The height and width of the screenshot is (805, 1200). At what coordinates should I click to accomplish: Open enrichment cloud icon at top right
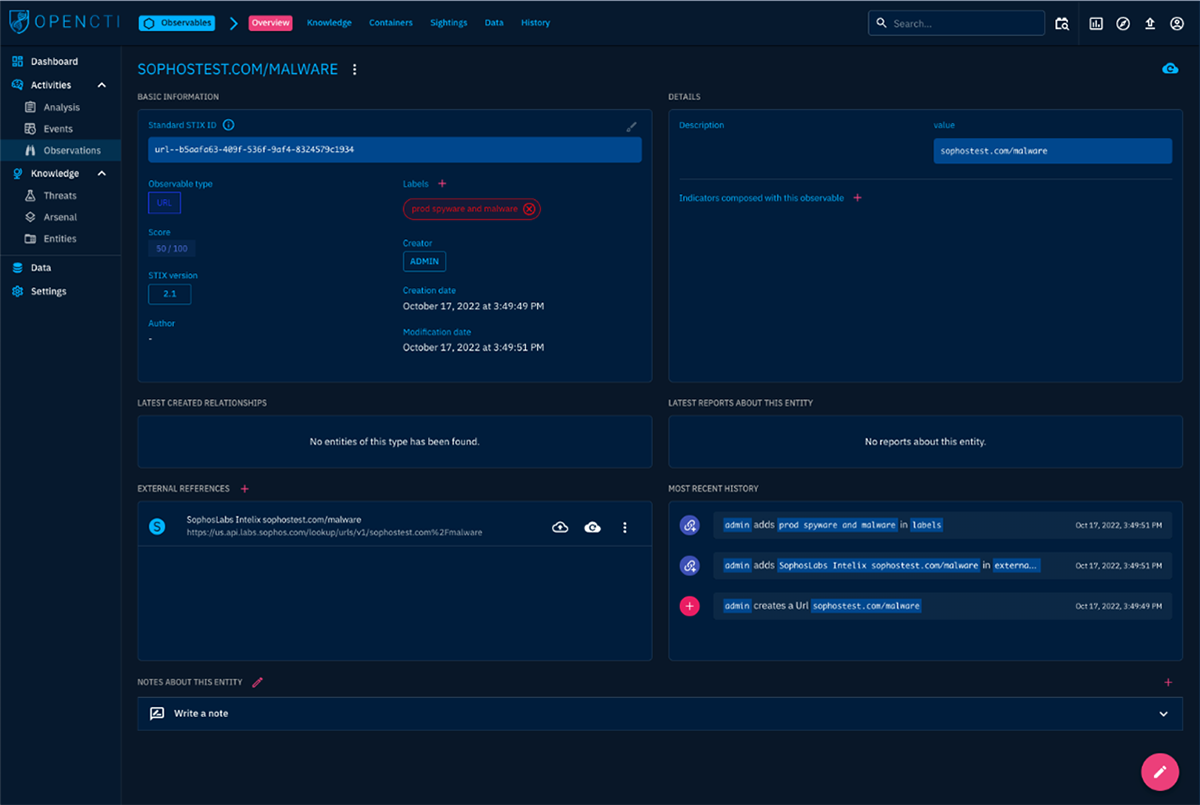pos(1169,69)
